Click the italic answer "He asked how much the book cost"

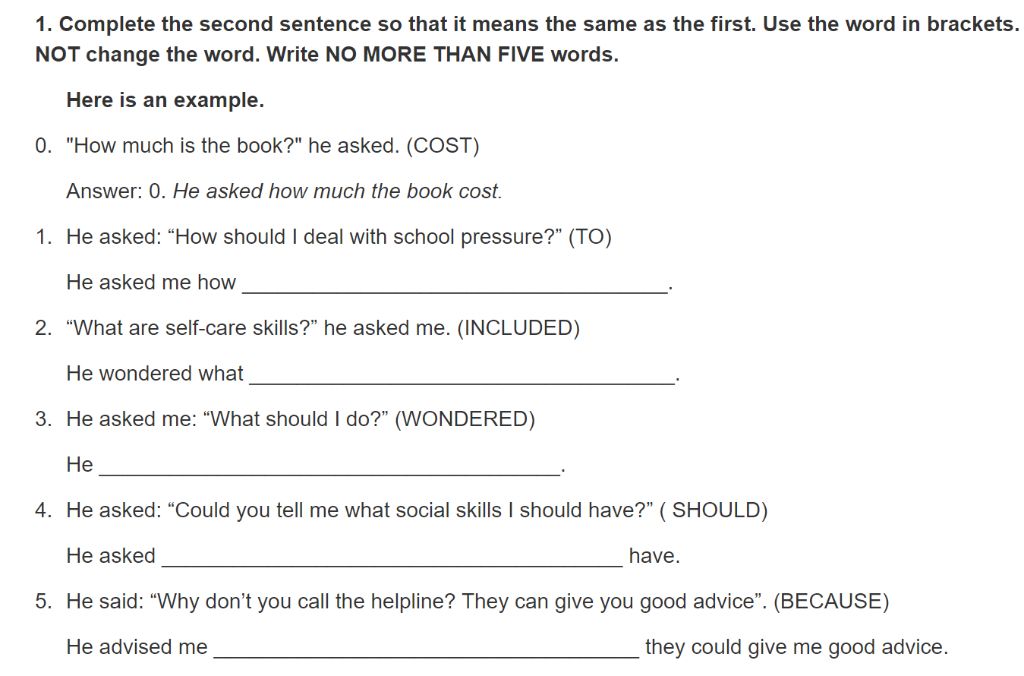coord(336,191)
